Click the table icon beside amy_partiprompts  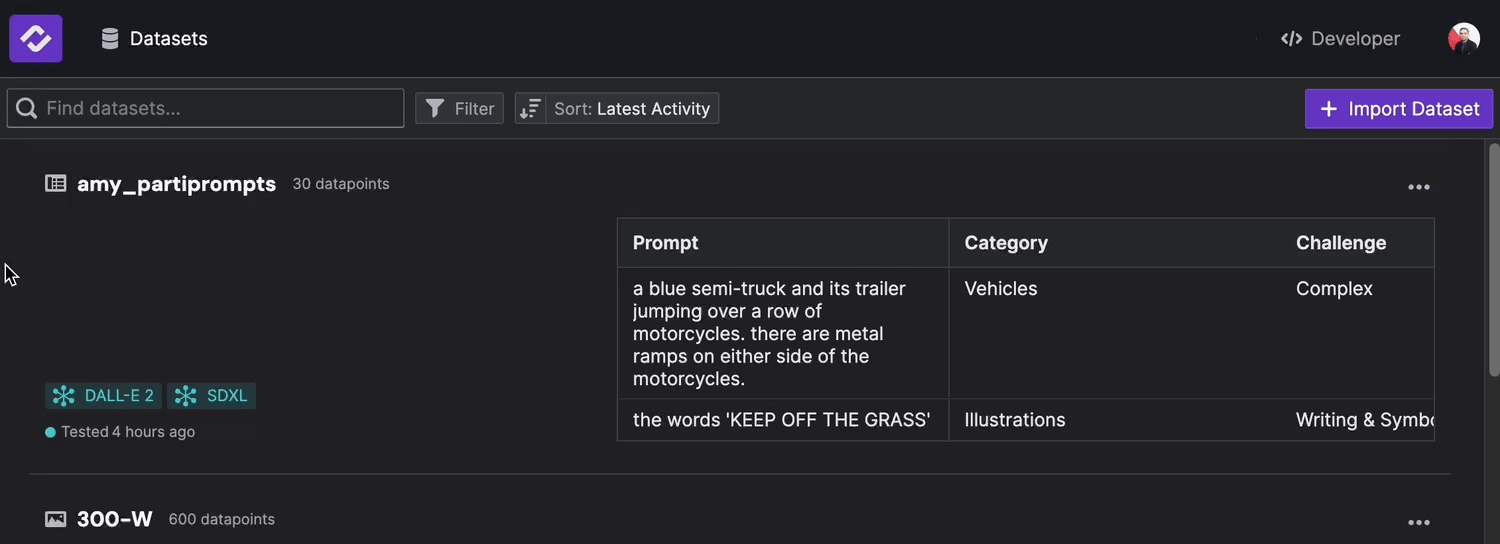[56, 184]
